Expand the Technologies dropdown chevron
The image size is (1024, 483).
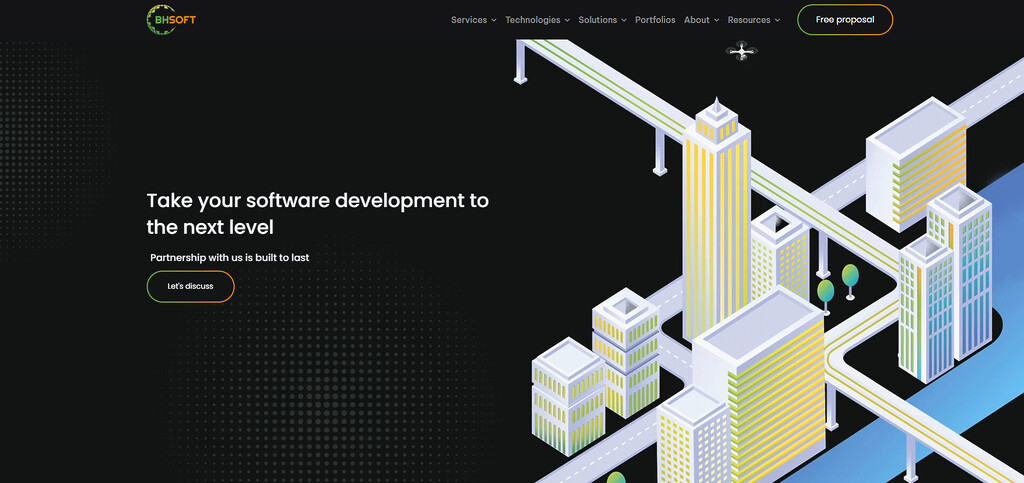567,20
